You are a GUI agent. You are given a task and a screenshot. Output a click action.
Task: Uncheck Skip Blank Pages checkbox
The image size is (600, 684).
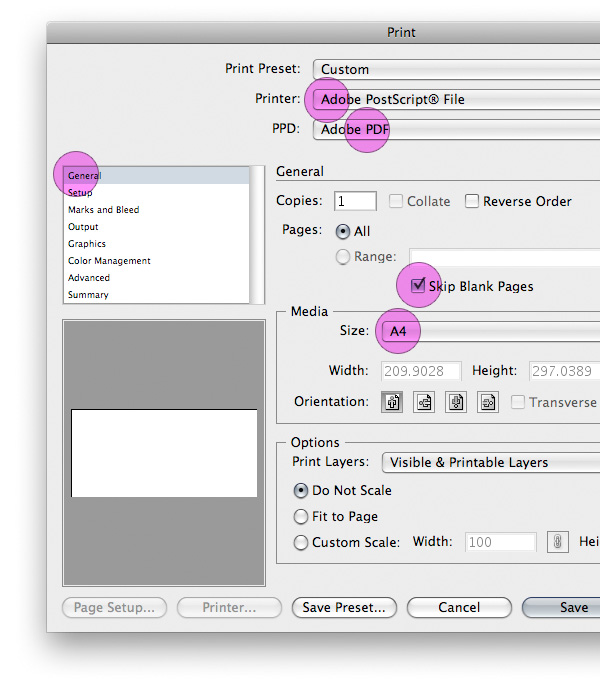point(418,286)
